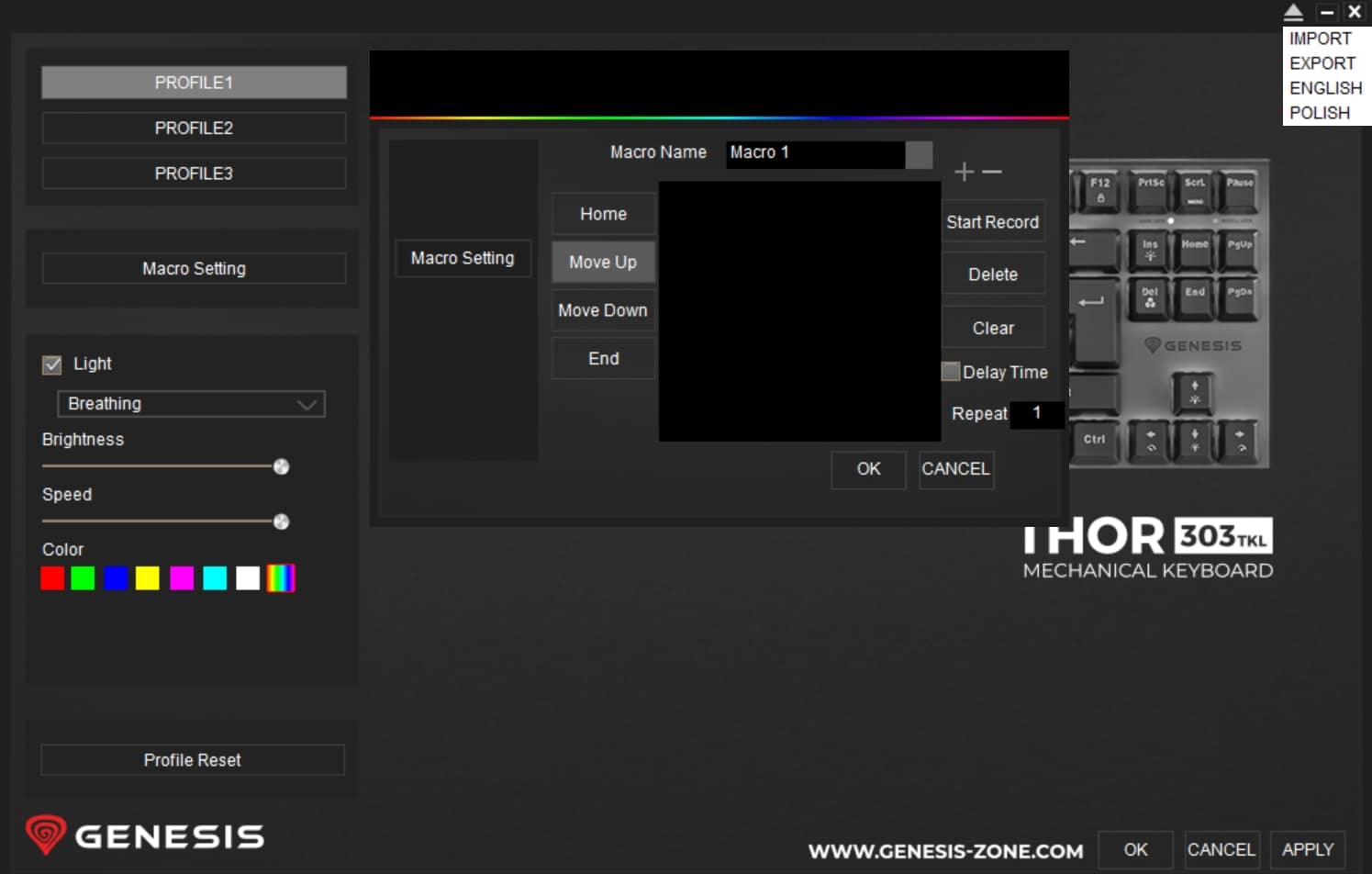Viewport: 1372px width, 874px height.
Task: Click the PrtSc key on keyboard image
Action: tap(1151, 189)
